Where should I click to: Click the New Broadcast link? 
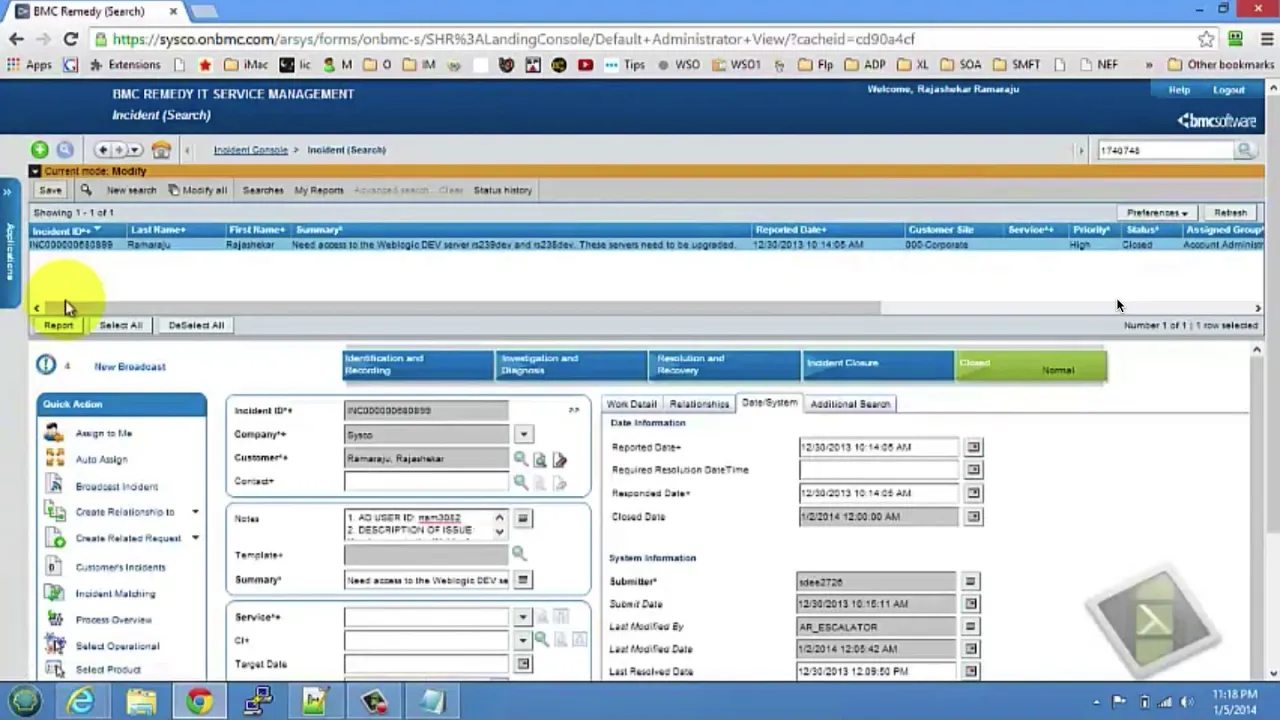[x=130, y=367]
